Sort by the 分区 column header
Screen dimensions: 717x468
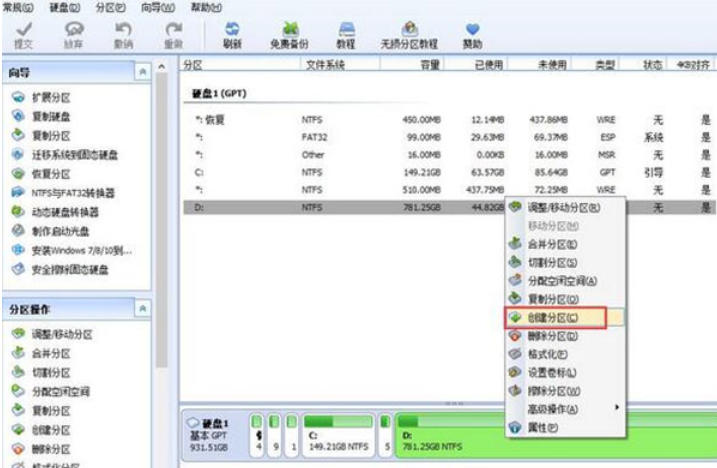click(240, 65)
